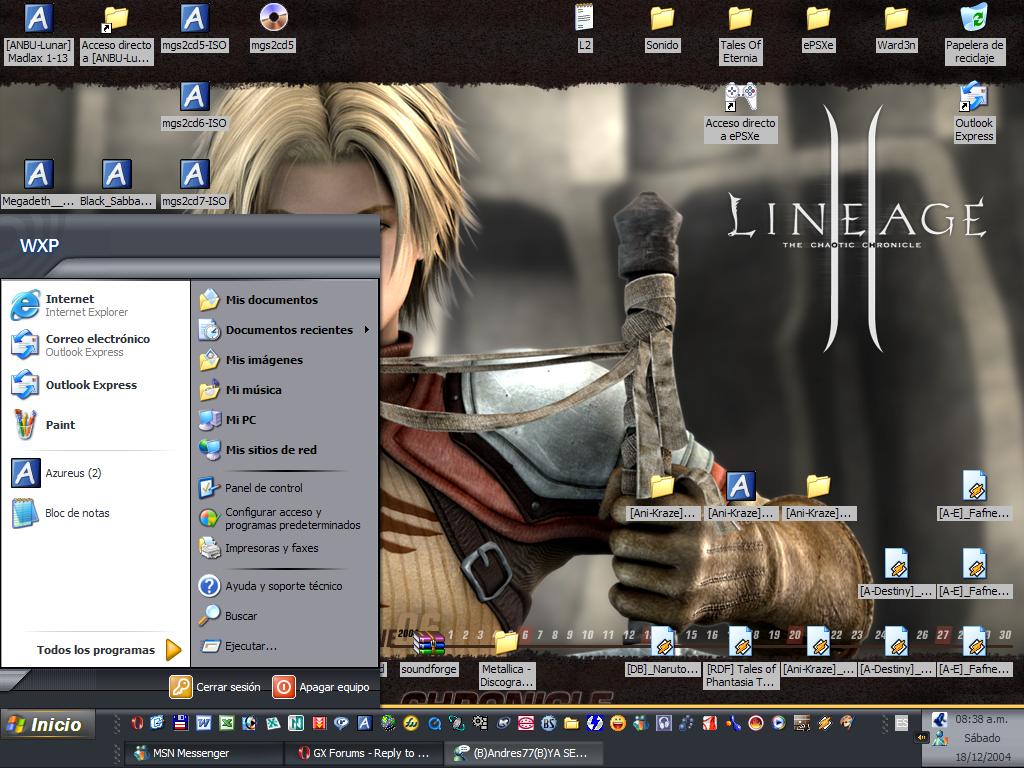The height and width of the screenshot is (768, 1024).
Task: Launch Adobe Acrobat from the quick launch bar
Action: (x=709, y=723)
